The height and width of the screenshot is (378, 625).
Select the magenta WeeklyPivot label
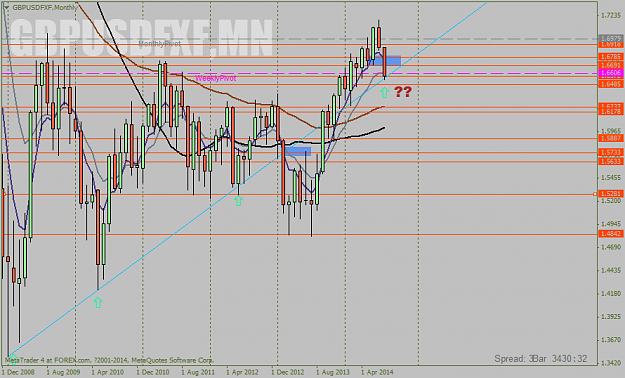pyautogui.click(x=216, y=78)
